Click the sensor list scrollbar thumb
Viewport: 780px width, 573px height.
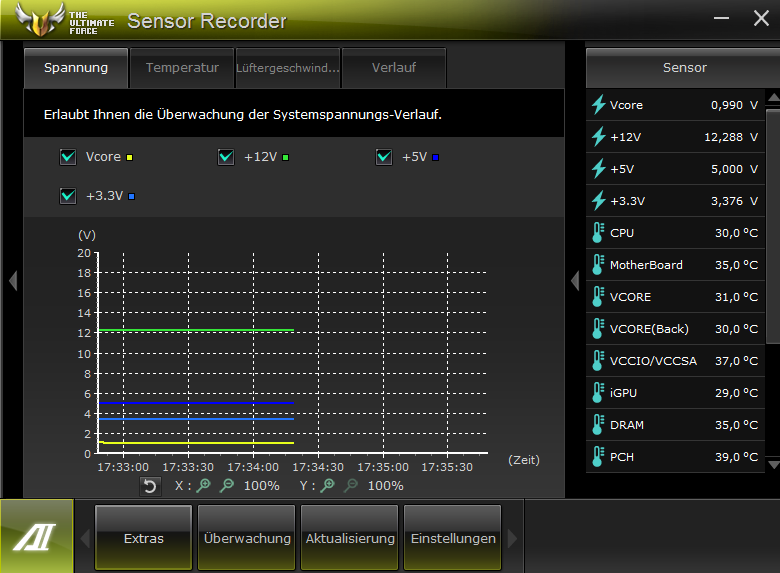pyautogui.click(x=773, y=226)
